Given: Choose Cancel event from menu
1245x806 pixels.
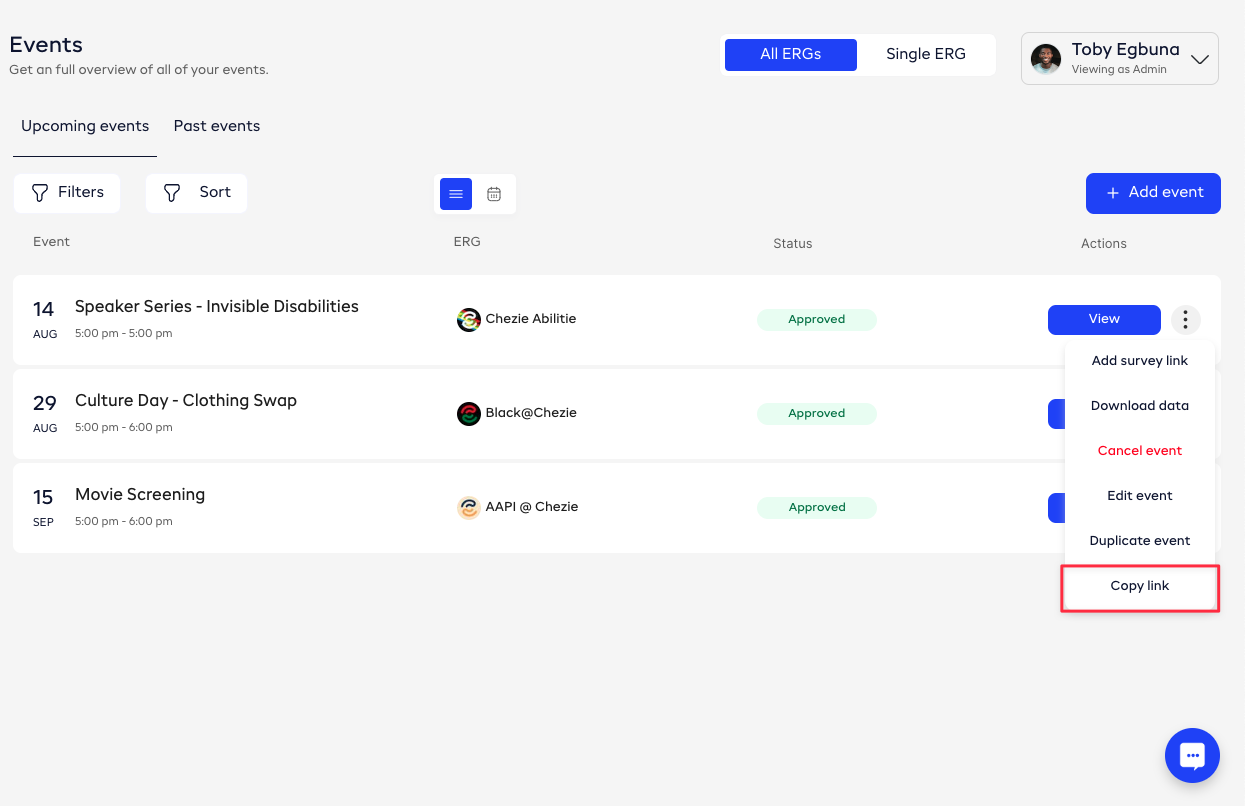Looking at the screenshot, I should (1139, 451).
